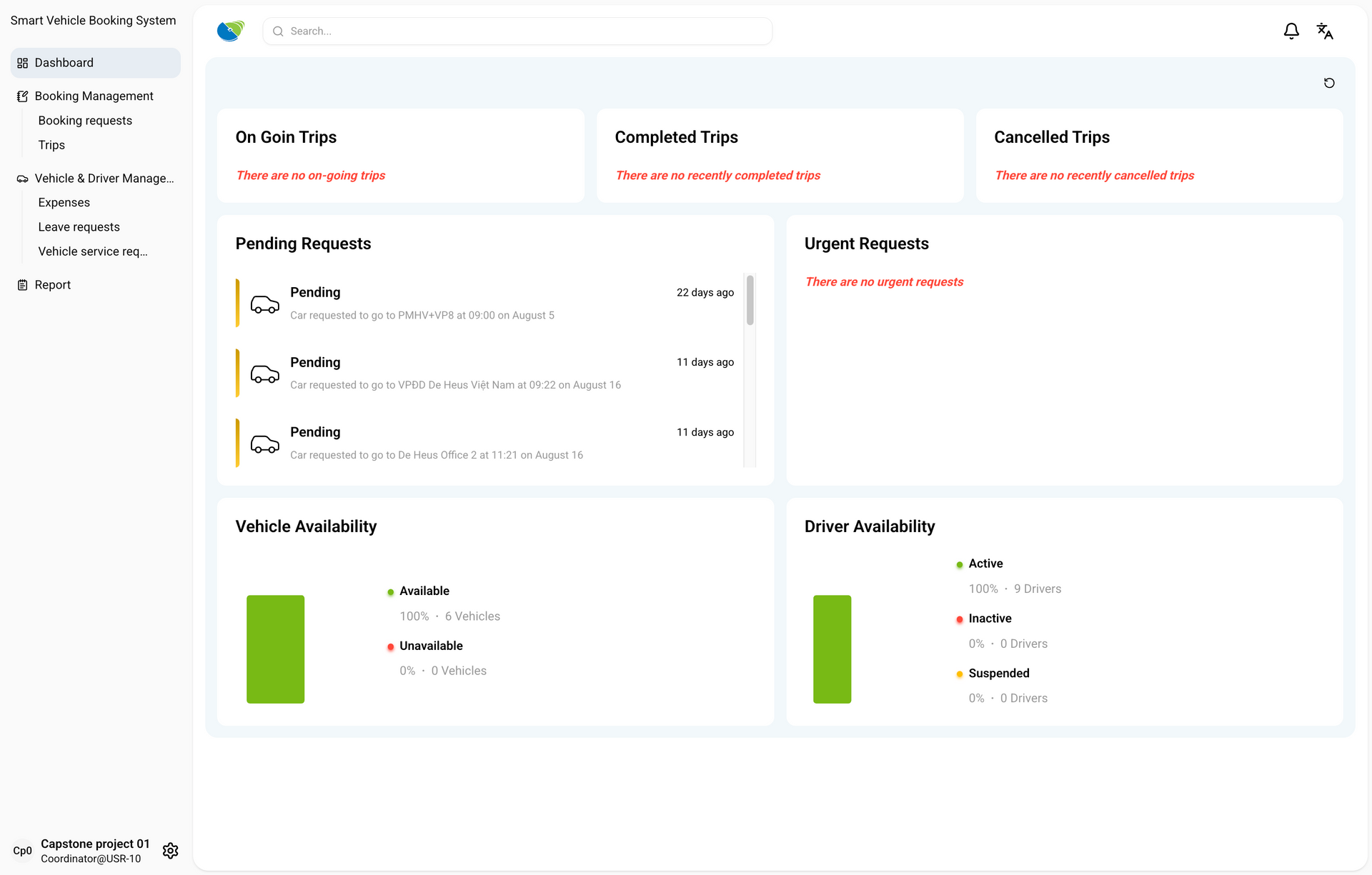
Task: Click inside the Search field
Action: (x=517, y=31)
